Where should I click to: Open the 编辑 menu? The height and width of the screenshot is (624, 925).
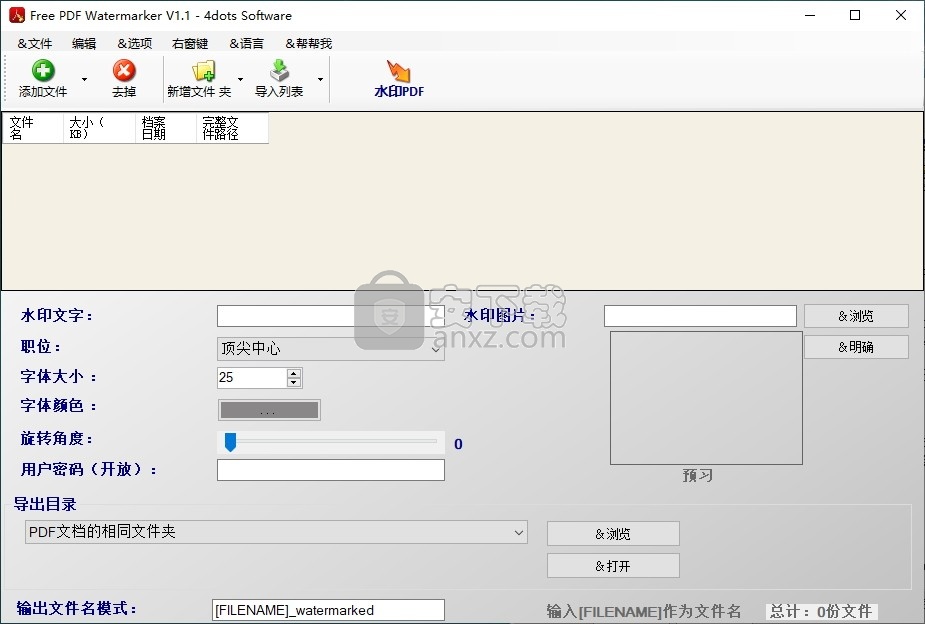[x=84, y=44]
